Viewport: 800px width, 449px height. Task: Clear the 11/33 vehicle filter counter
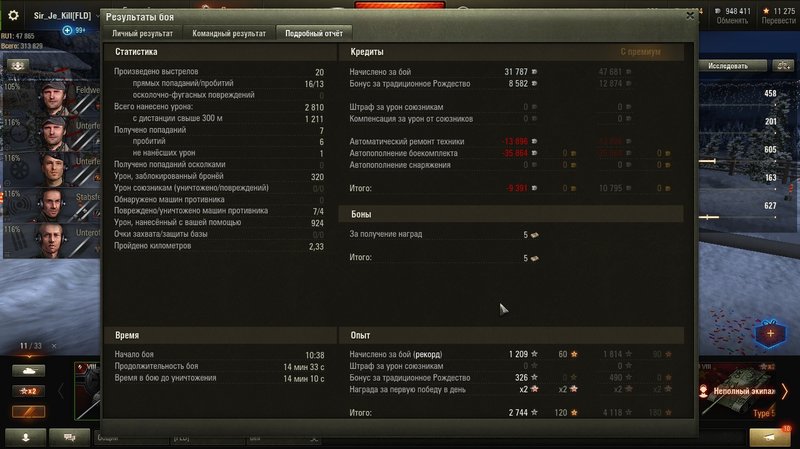click(54, 346)
